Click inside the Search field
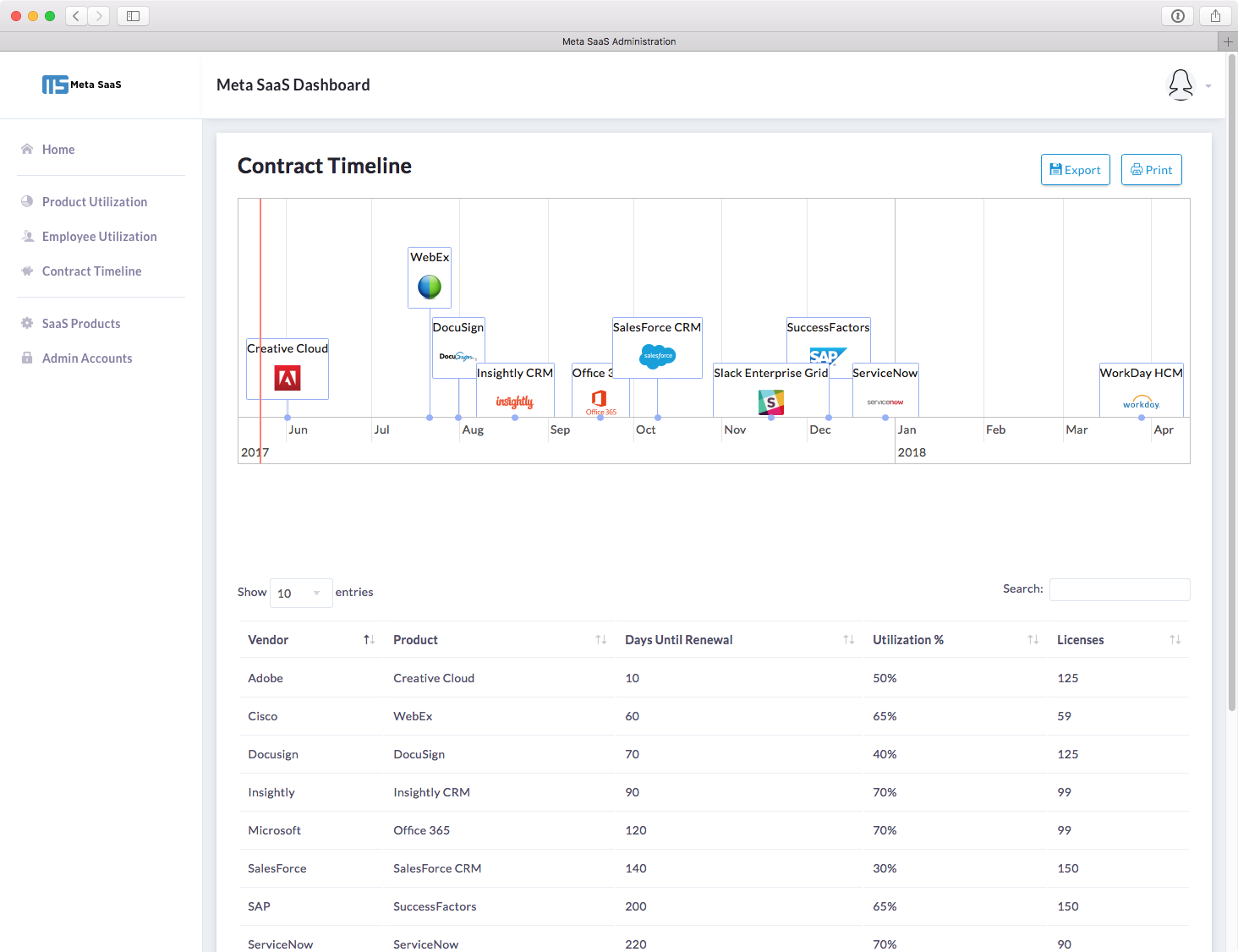Image resolution: width=1238 pixels, height=952 pixels. pyautogui.click(x=1119, y=589)
